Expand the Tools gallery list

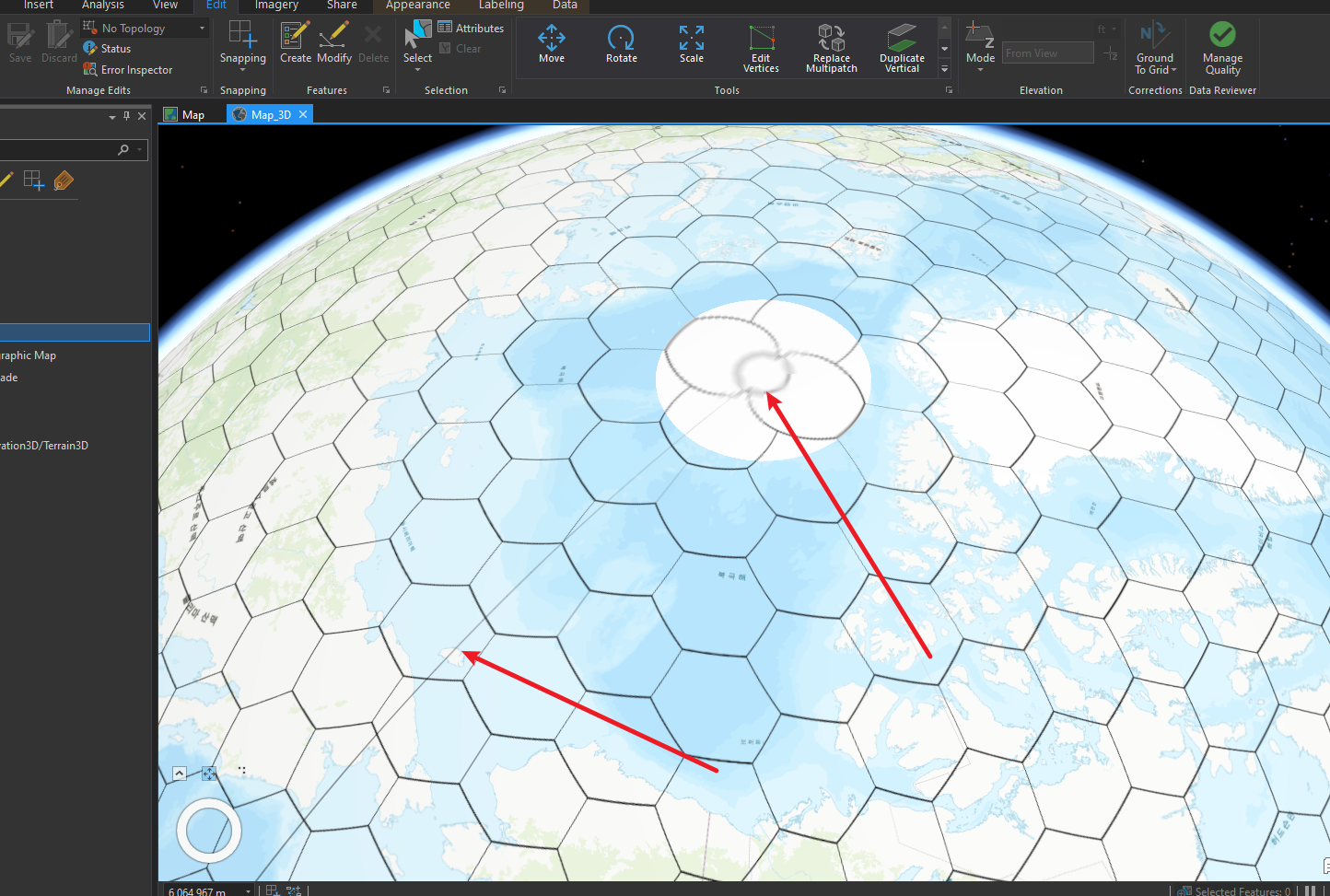(944, 69)
